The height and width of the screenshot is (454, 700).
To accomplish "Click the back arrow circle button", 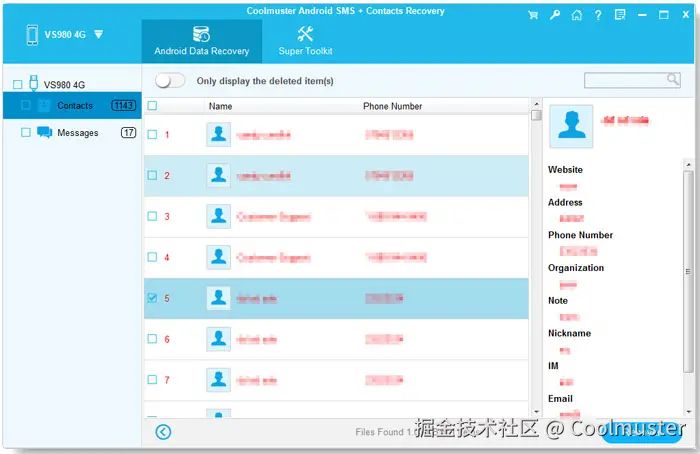I will click(163, 432).
